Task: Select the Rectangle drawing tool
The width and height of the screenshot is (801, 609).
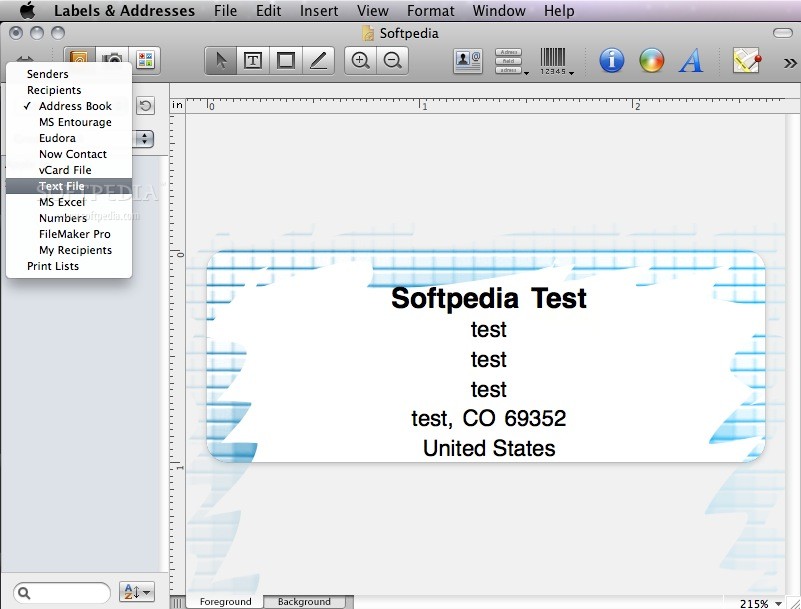Action: click(x=286, y=60)
